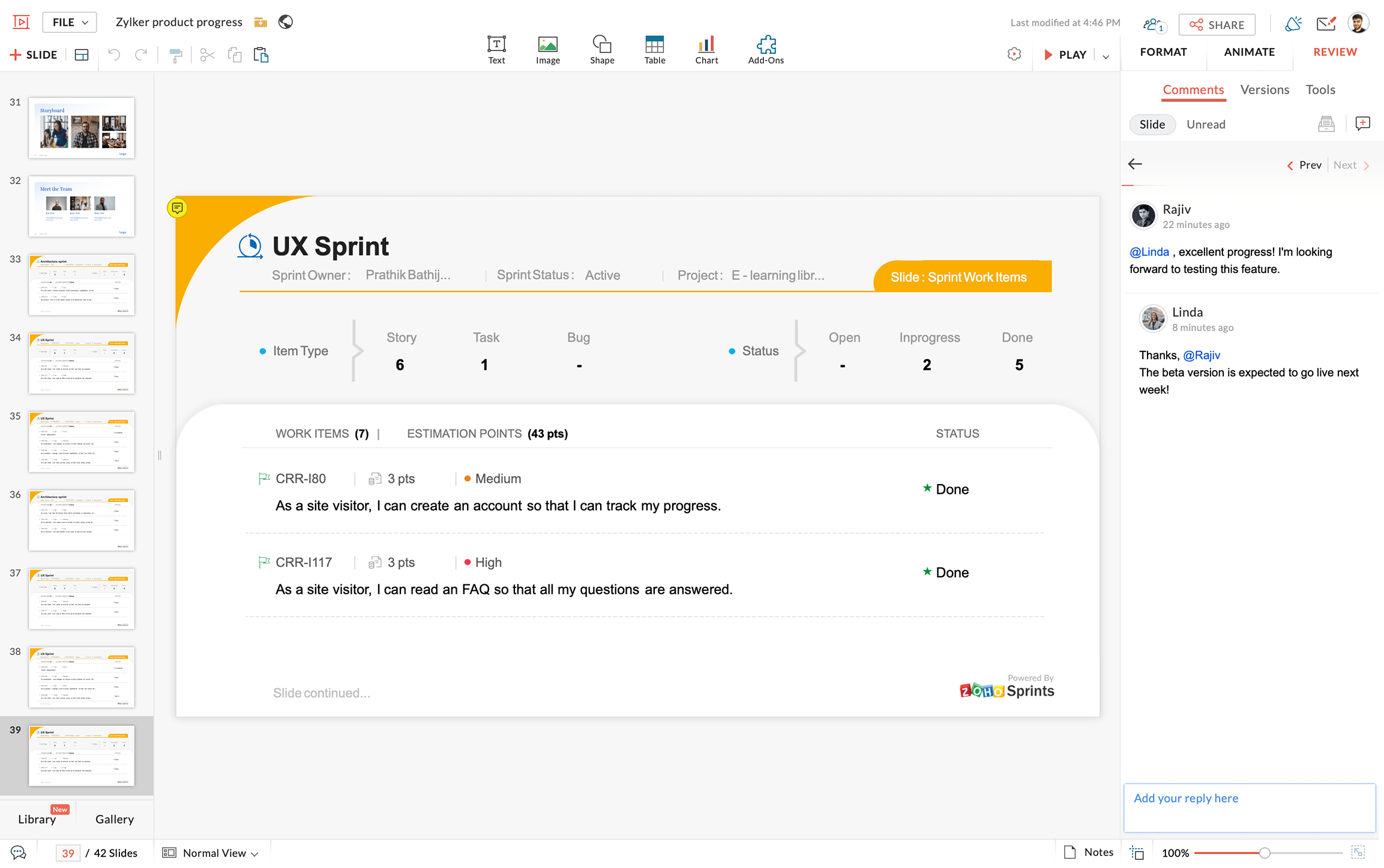
Task: Open the Normal View dropdown
Action: [x=211, y=853]
